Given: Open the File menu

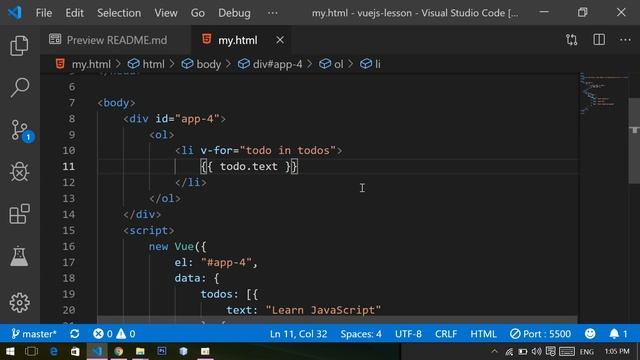Looking at the screenshot, I should 44,13.
